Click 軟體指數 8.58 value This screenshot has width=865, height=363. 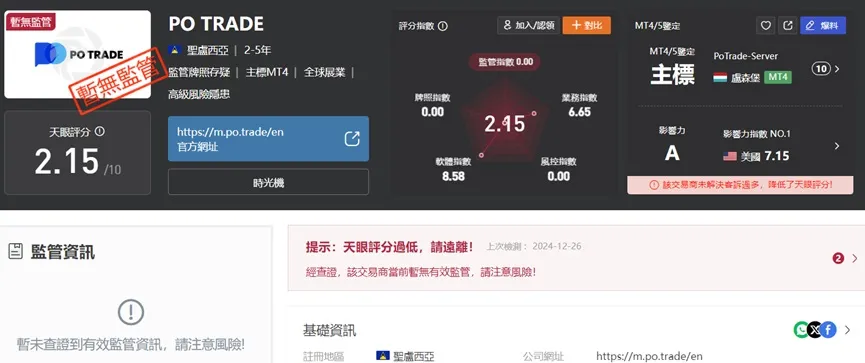click(x=453, y=177)
